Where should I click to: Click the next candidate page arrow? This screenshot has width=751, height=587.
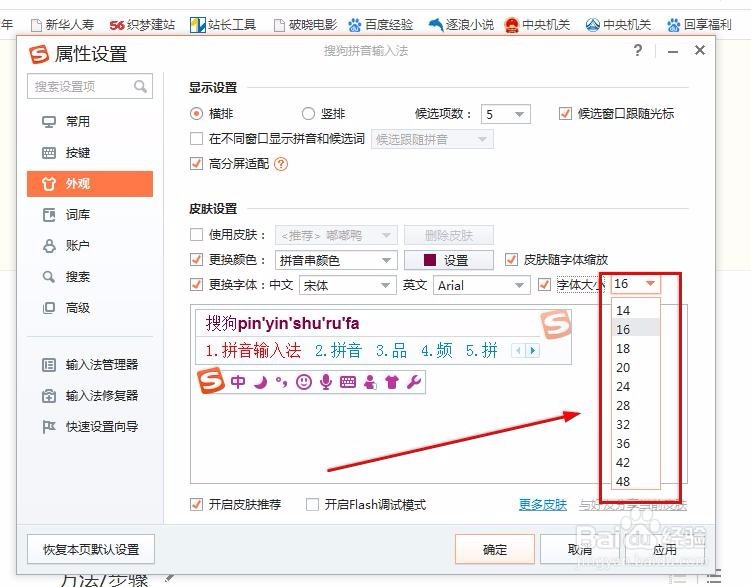click(x=533, y=350)
